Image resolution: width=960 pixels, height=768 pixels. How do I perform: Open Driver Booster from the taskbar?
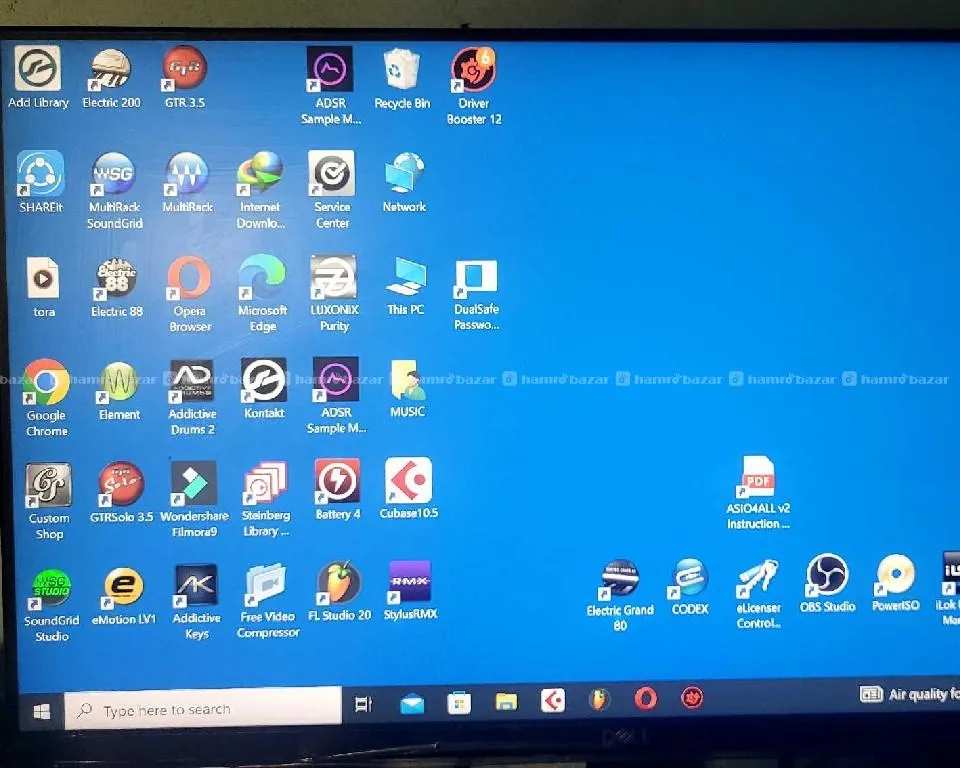(x=692, y=698)
